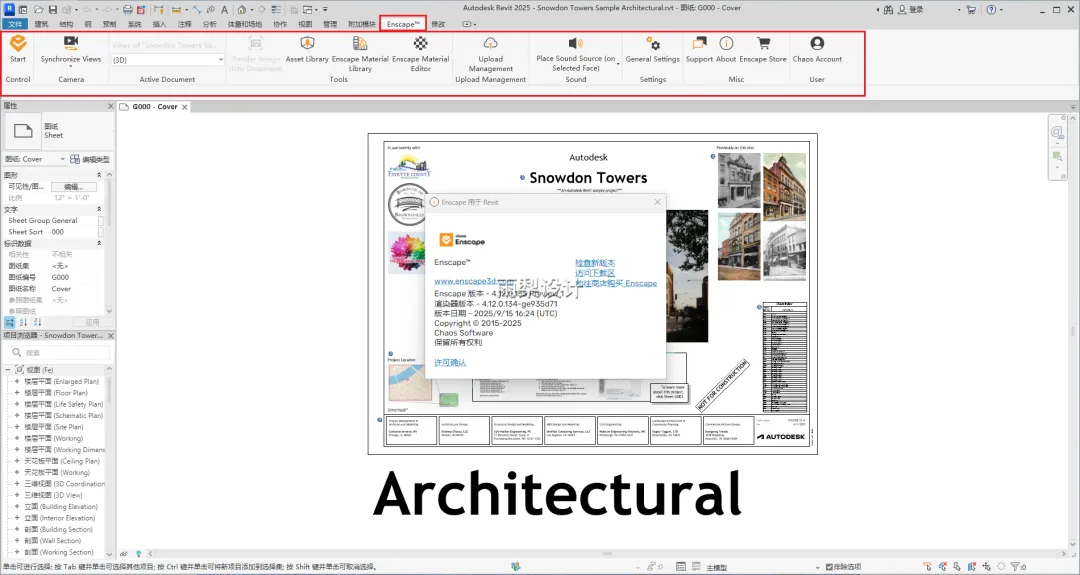The height and width of the screenshot is (575, 1080).
Task: Click the link ending in Enscape in About dialog
Action: point(616,283)
